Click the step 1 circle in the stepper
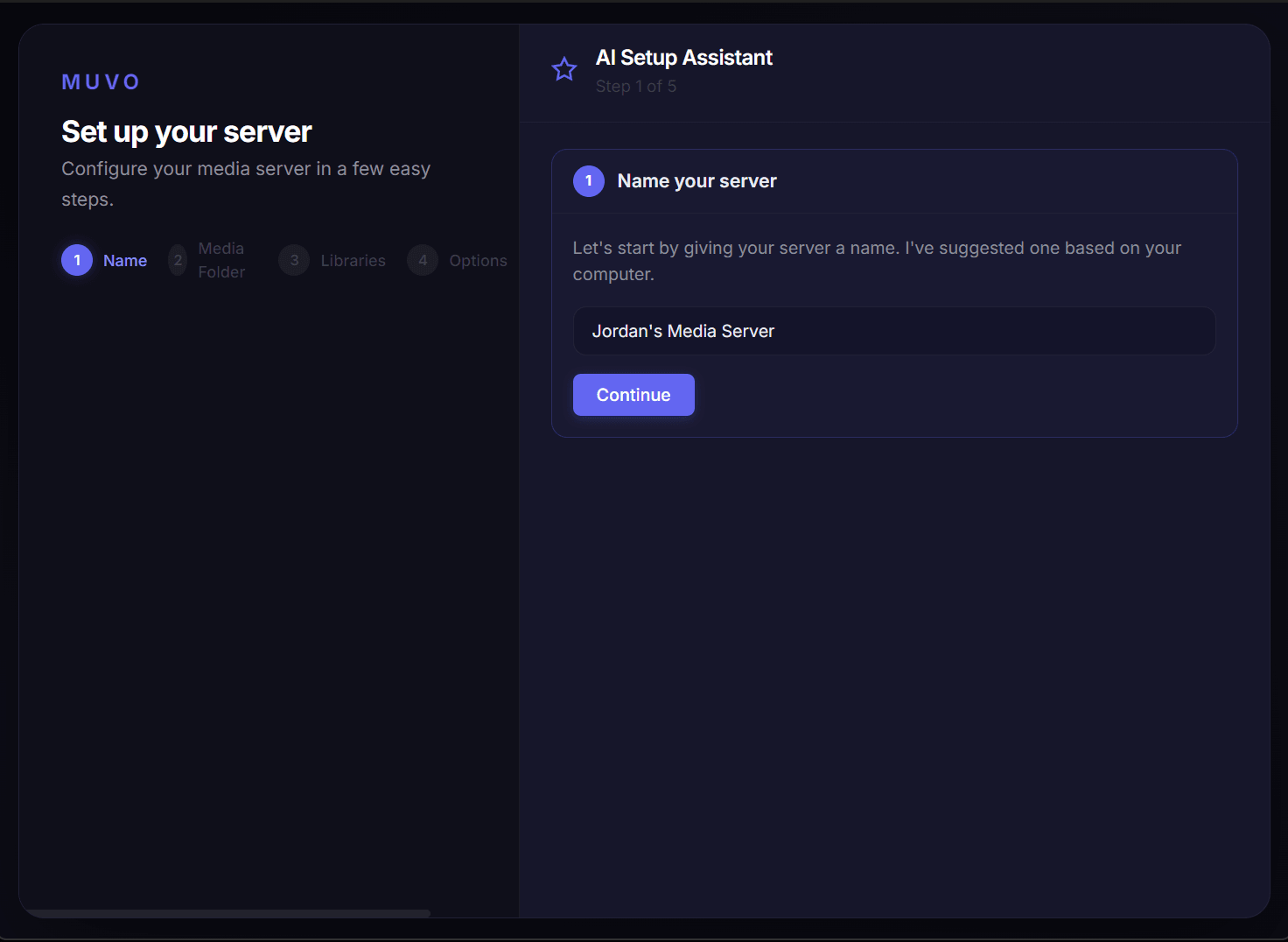Screen dimensions: 1288x942 tap(77, 260)
